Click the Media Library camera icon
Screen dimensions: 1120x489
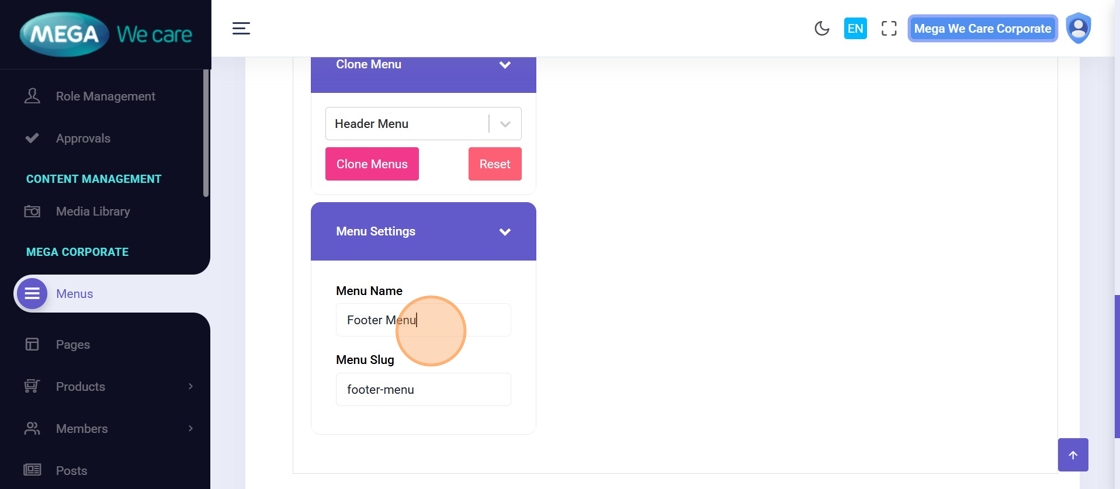point(32,211)
